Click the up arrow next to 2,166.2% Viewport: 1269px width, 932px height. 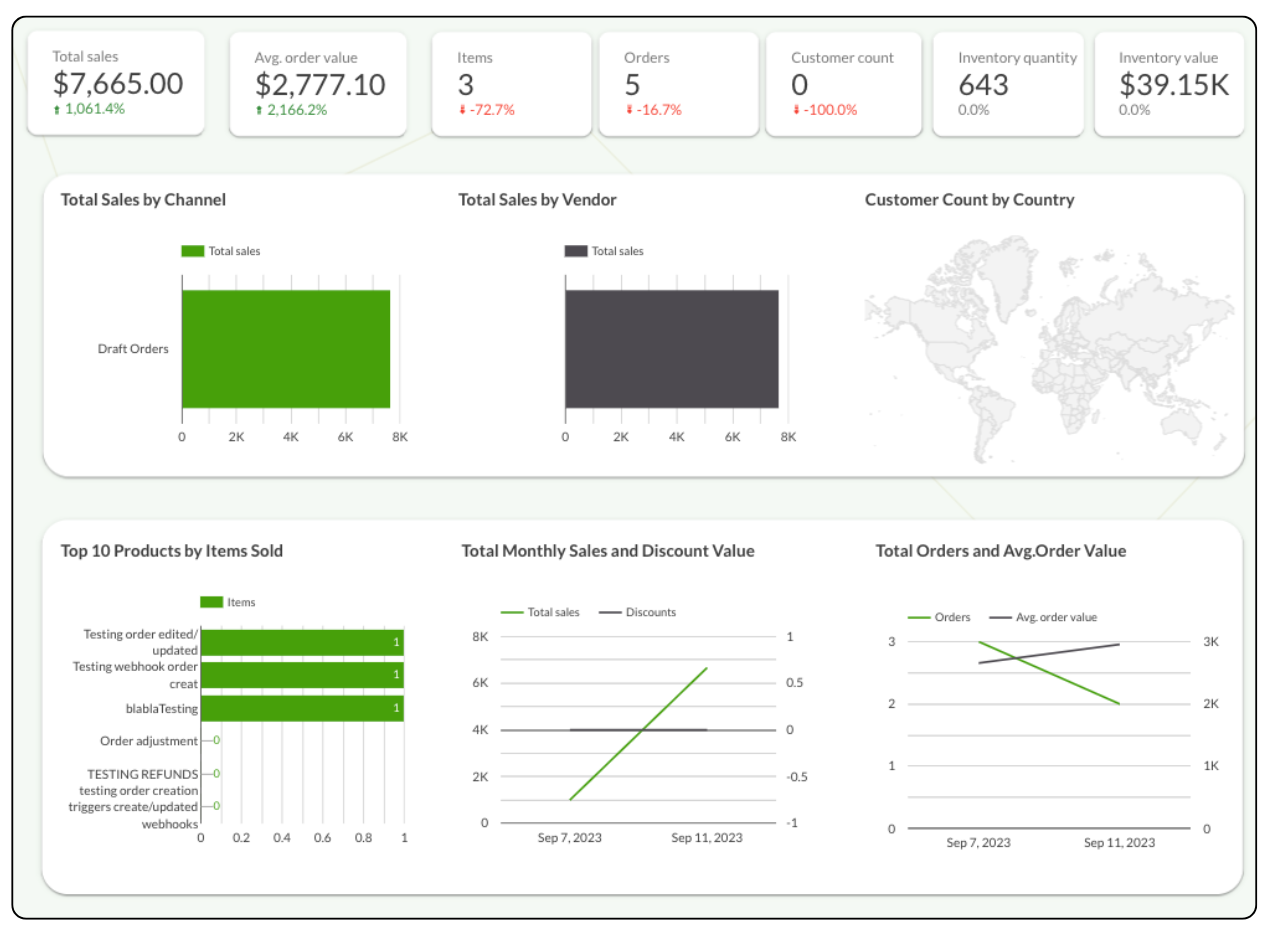pyautogui.click(x=259, y=110)
